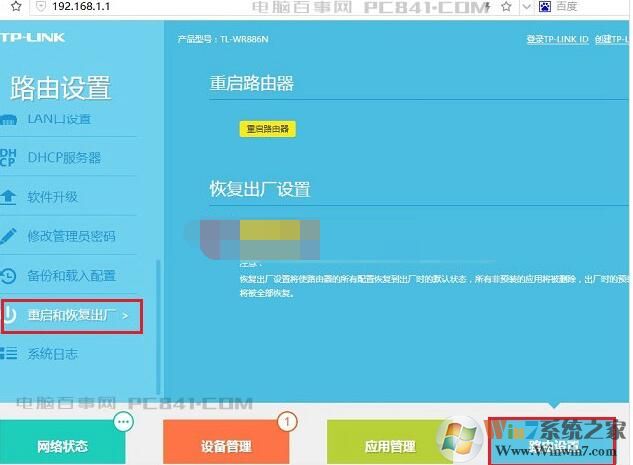Expand the chevron on 重启和恢复出厂
Screen dimensions: 633x465
pos(125,316)
